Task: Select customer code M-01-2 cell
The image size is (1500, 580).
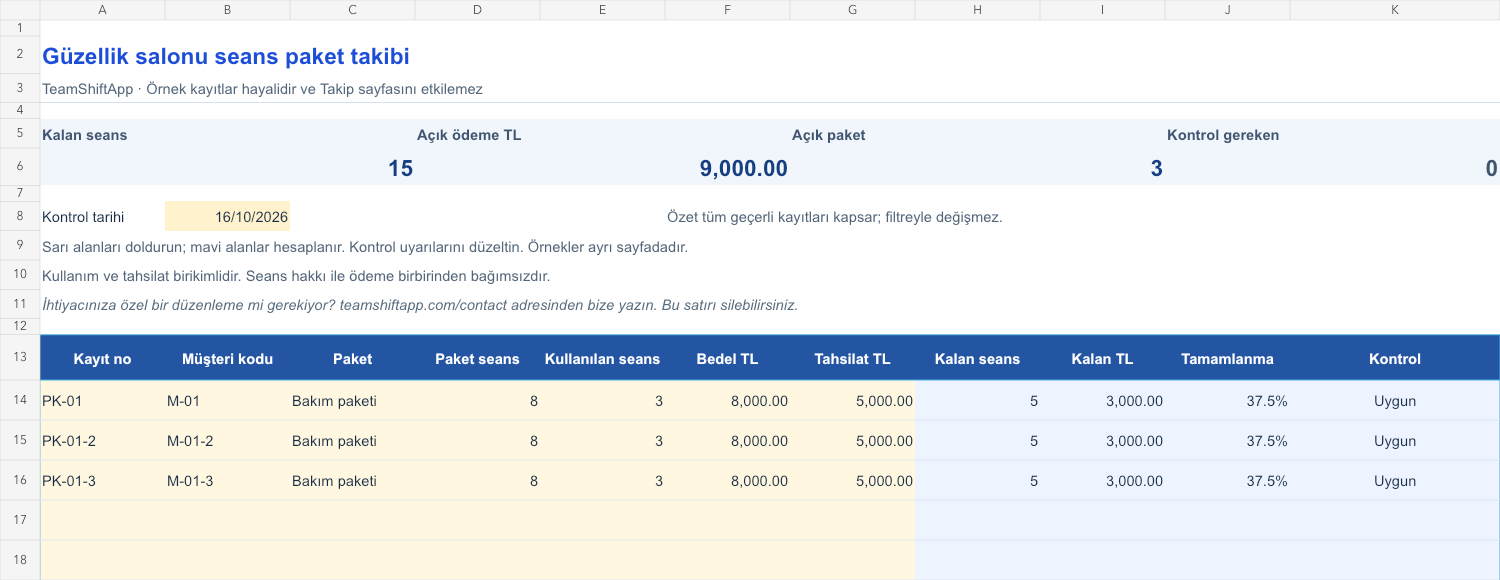Action: (x=228, y=441)
